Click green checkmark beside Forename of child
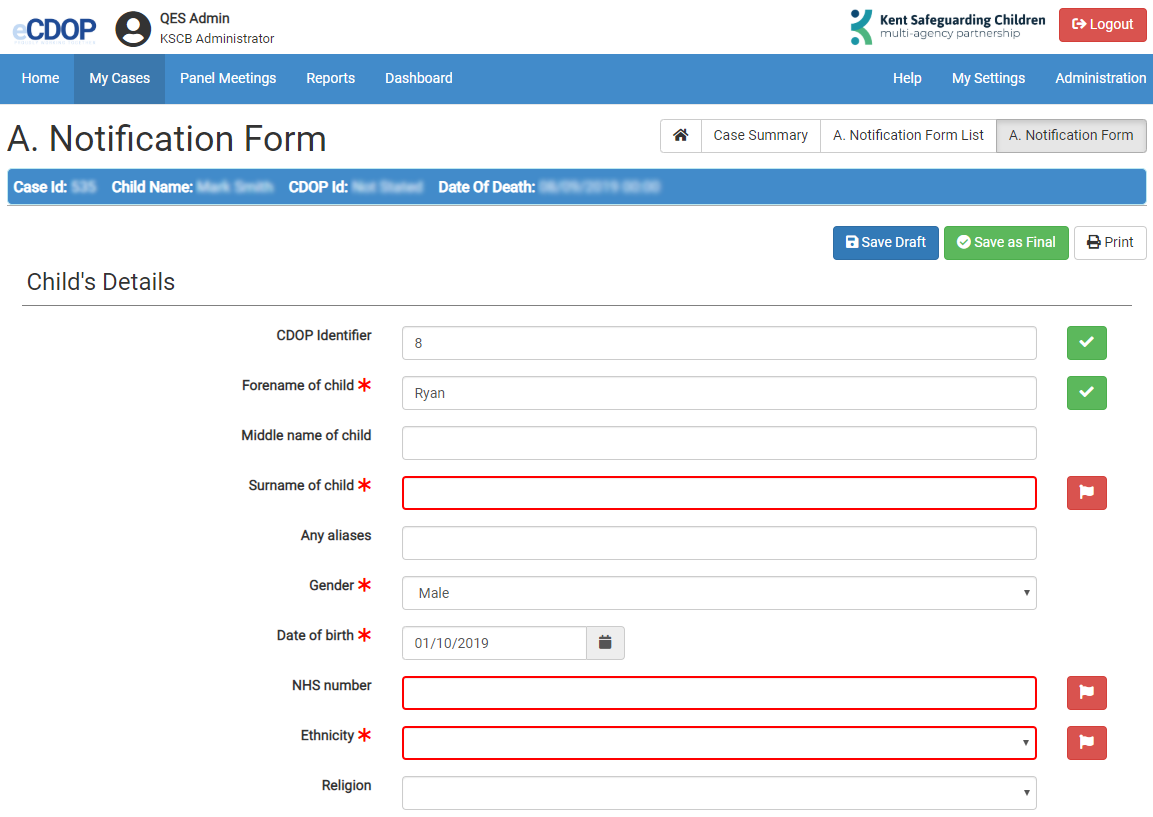The height and width of the screenshot is (817, 1153). pos(1086,393)
